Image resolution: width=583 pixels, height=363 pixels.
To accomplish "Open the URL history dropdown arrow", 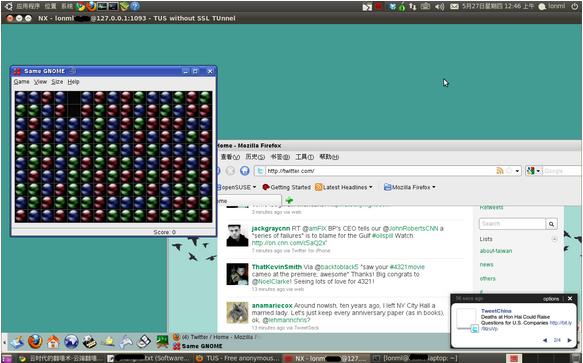I will [x=517, y=171].
